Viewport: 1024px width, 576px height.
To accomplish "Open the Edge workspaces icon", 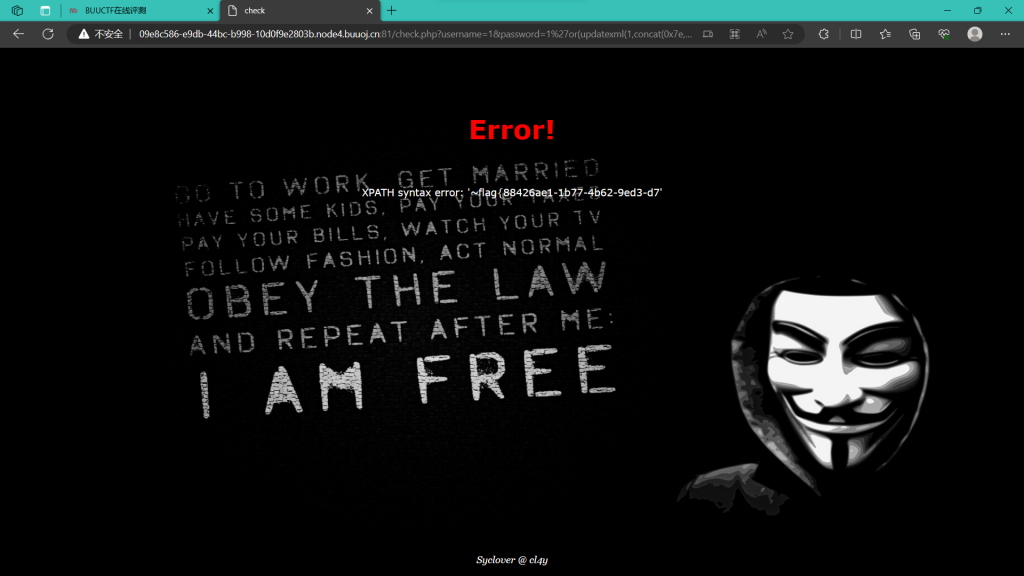I will 18,10.
